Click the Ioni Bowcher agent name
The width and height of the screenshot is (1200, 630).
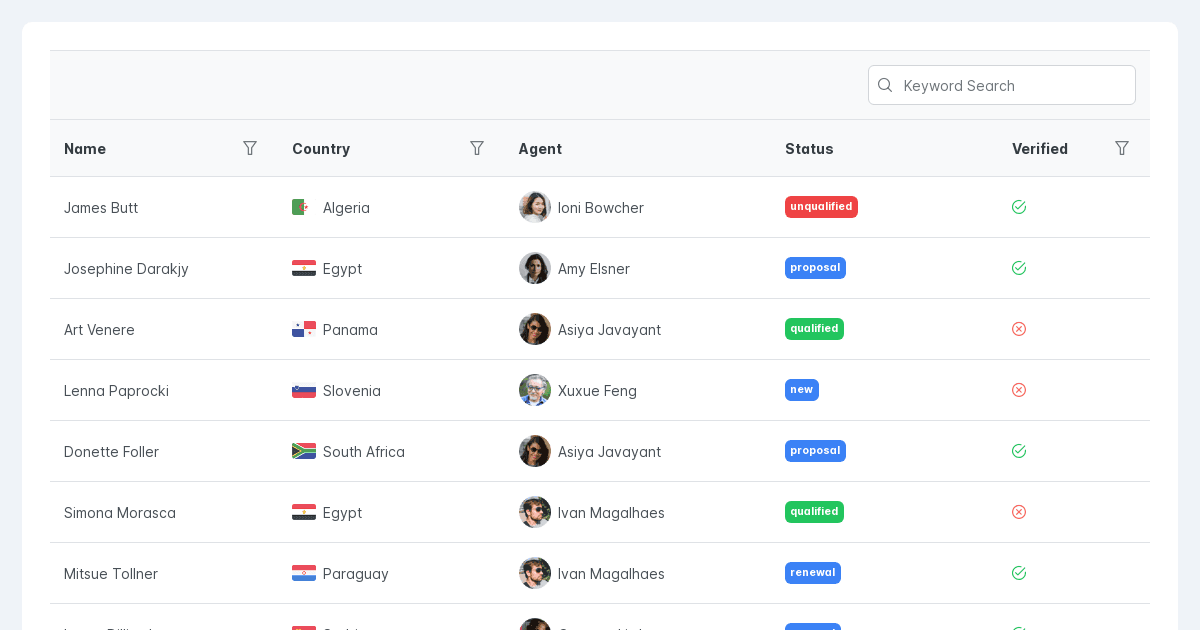(601, 207)
